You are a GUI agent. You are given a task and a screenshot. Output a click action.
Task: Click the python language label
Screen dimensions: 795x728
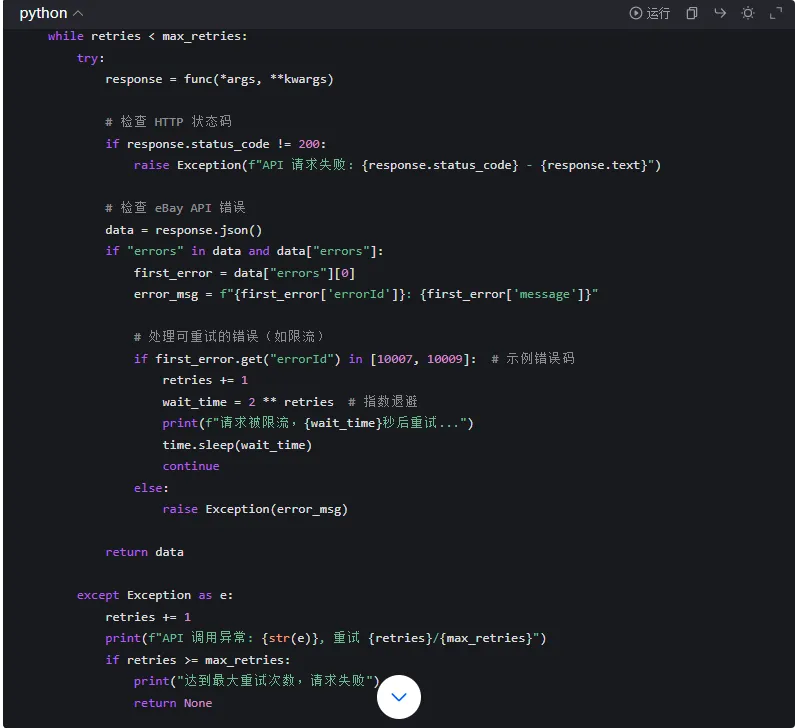coord(43,13)
